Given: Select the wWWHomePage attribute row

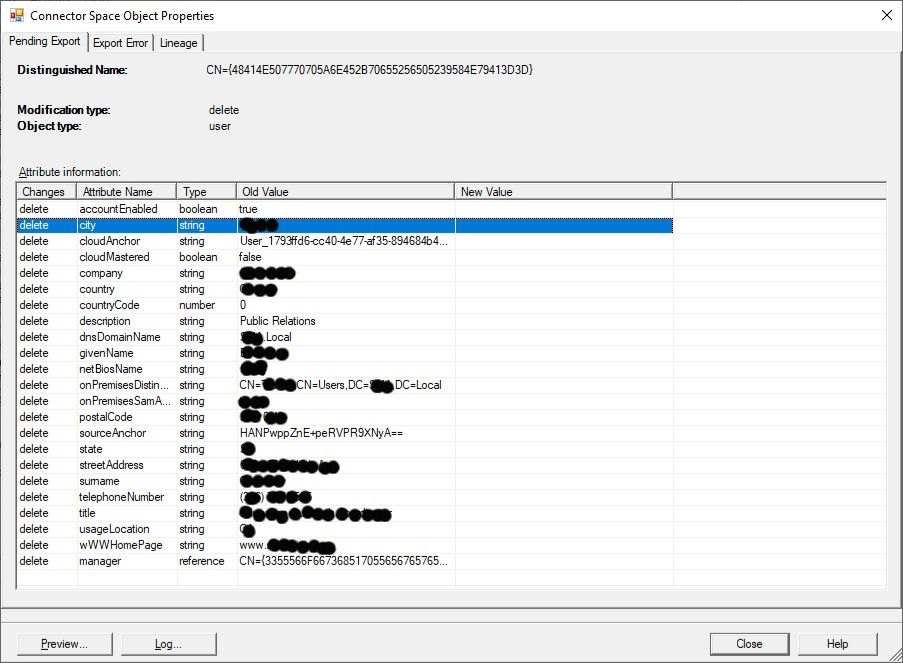Looking at the screenshot, I should click(345, 545).
